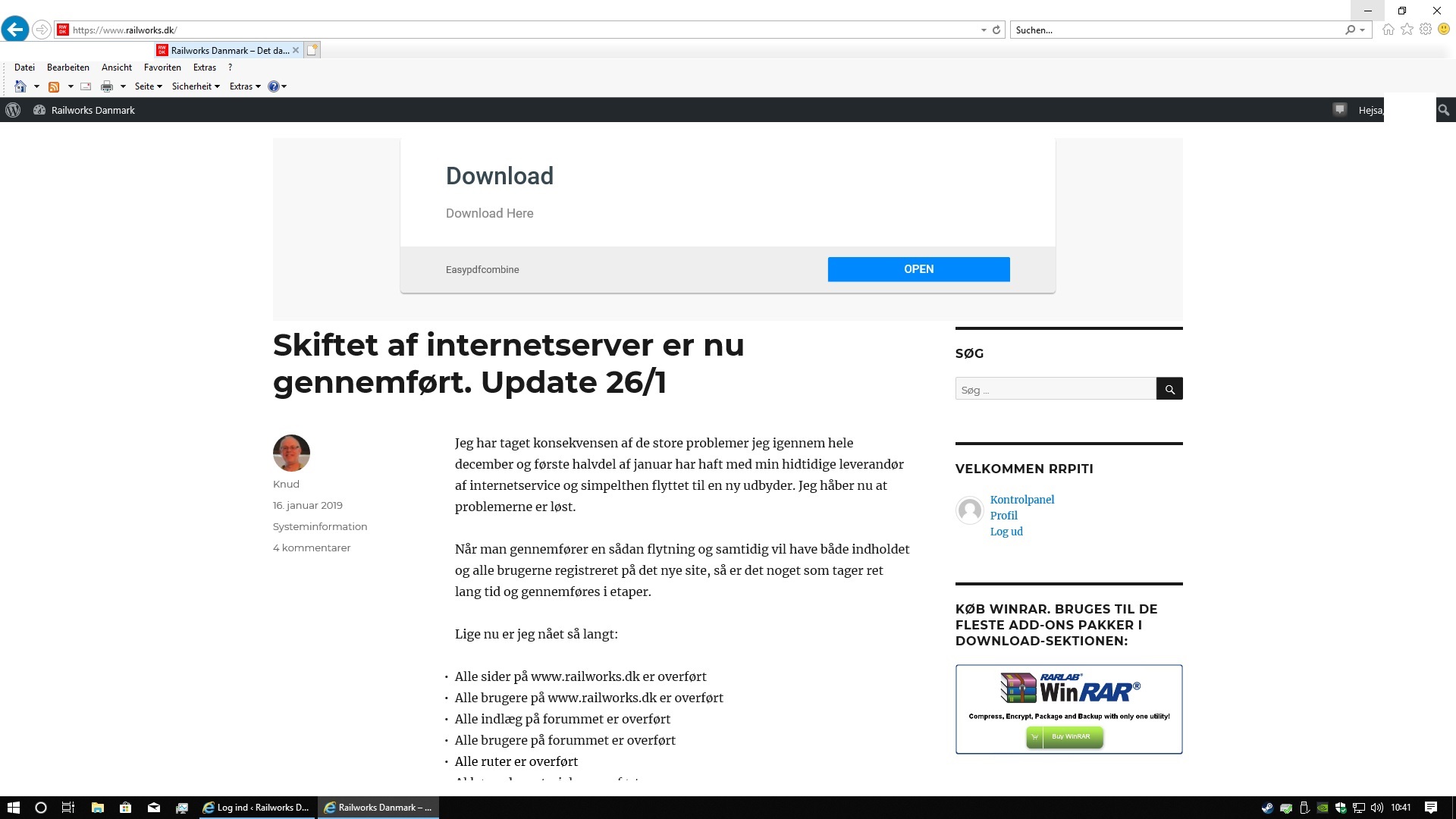Image resolution: width=1456 pixels, height=819 pixels.
Task: Click the printer icon in command bar
Action: (107, 86)
